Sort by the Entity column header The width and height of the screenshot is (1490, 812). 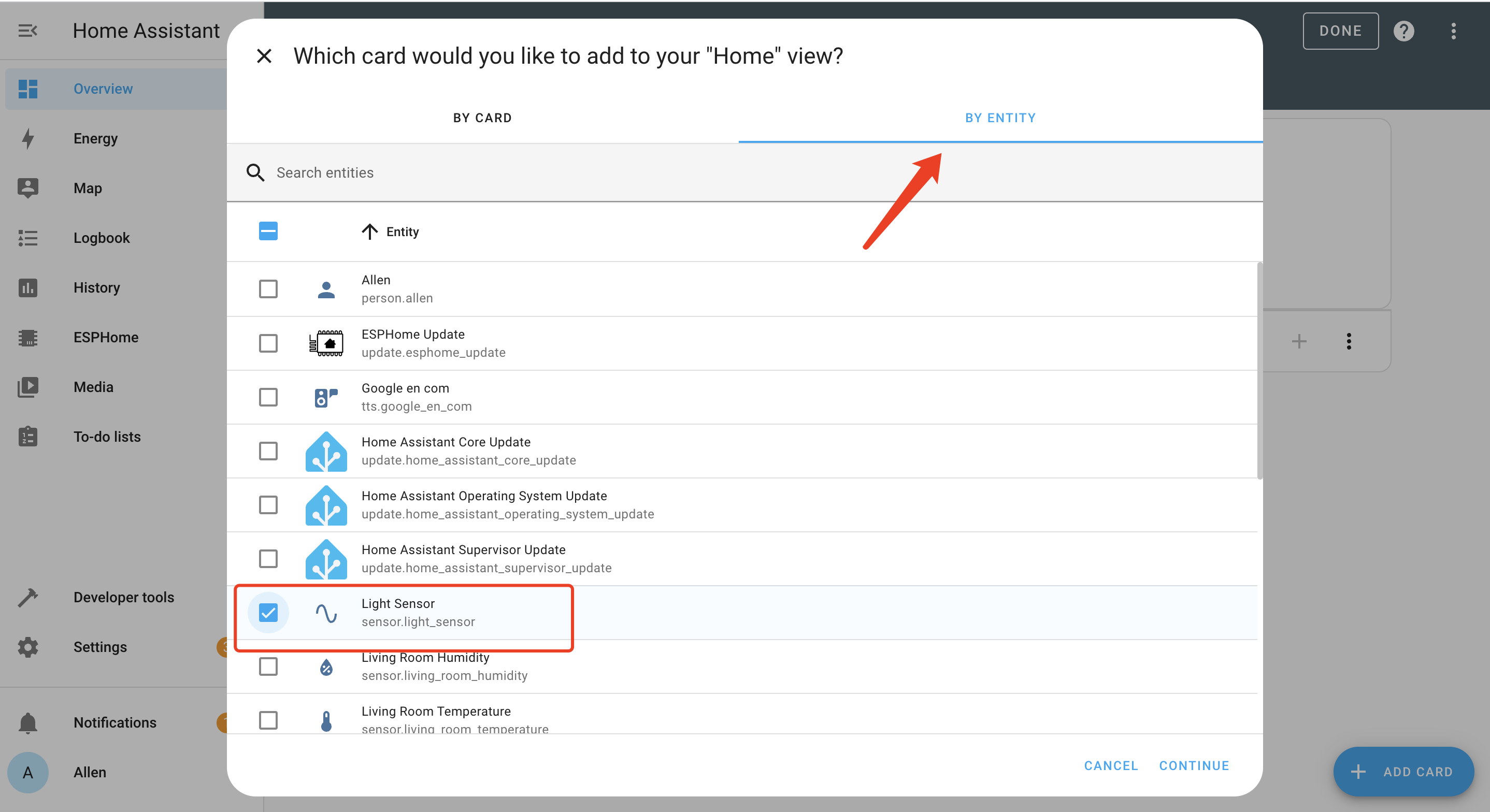point(391,231)
